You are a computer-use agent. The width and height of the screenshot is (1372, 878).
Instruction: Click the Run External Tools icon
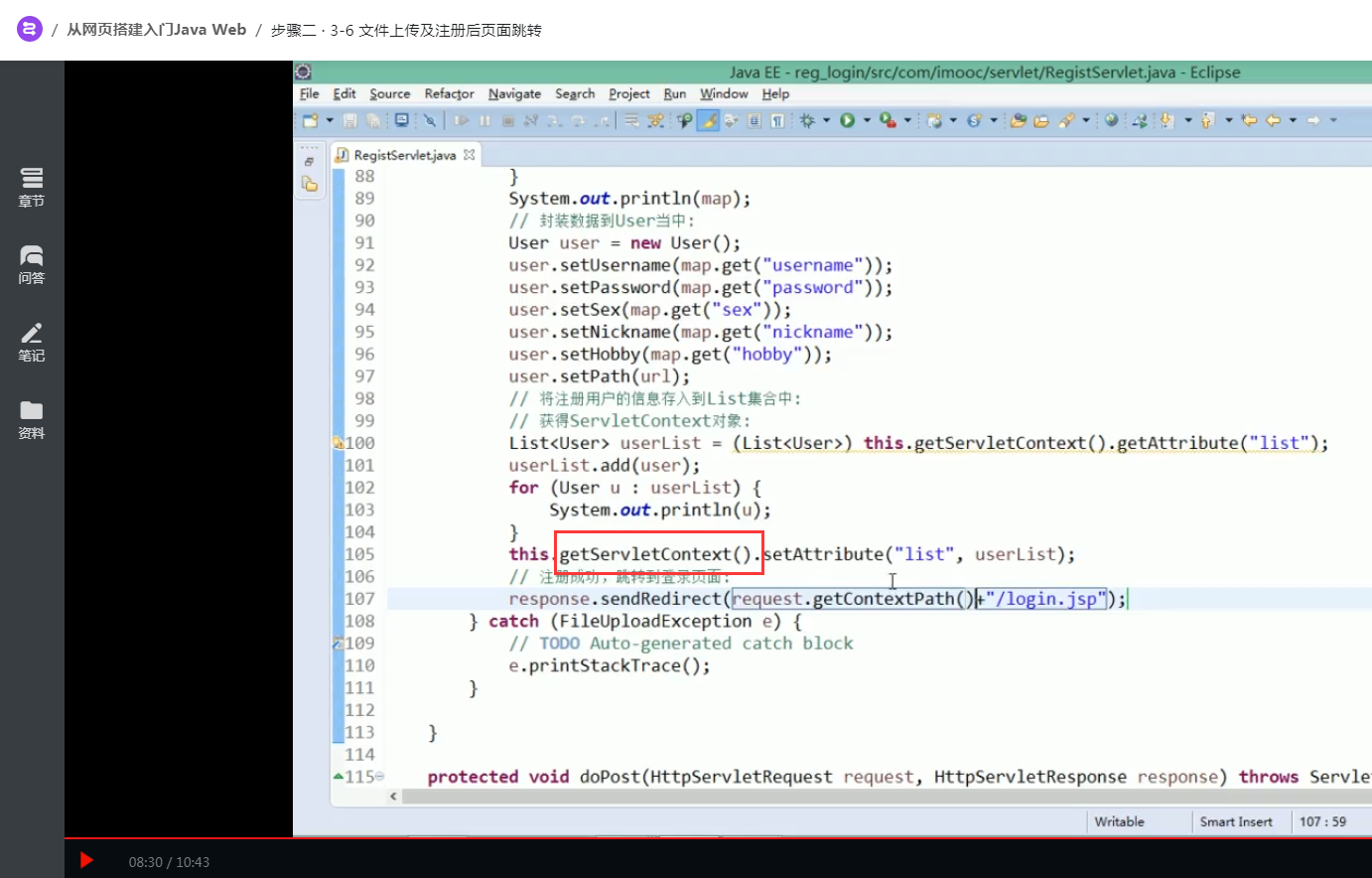(888, 120)
